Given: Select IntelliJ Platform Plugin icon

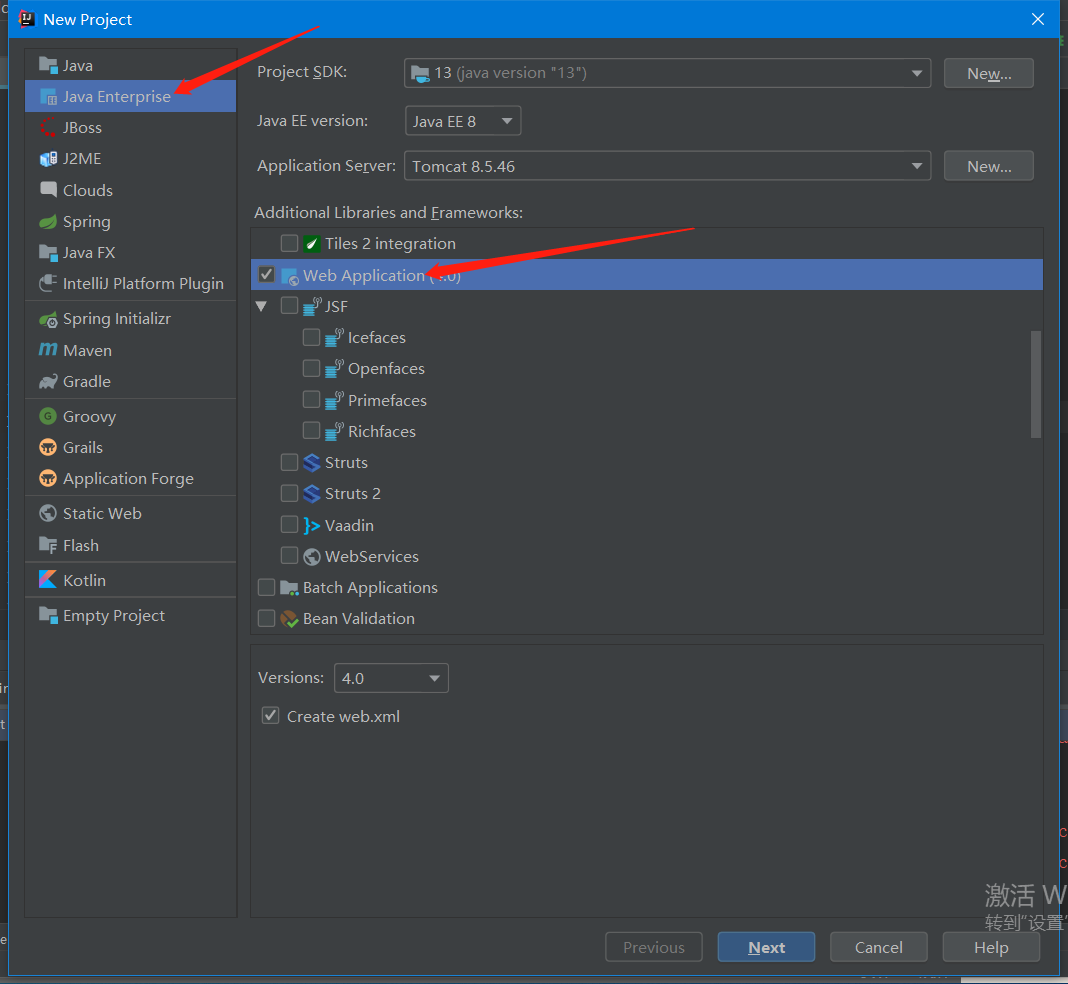Looking at the screenshot, I should click(48, 283).
